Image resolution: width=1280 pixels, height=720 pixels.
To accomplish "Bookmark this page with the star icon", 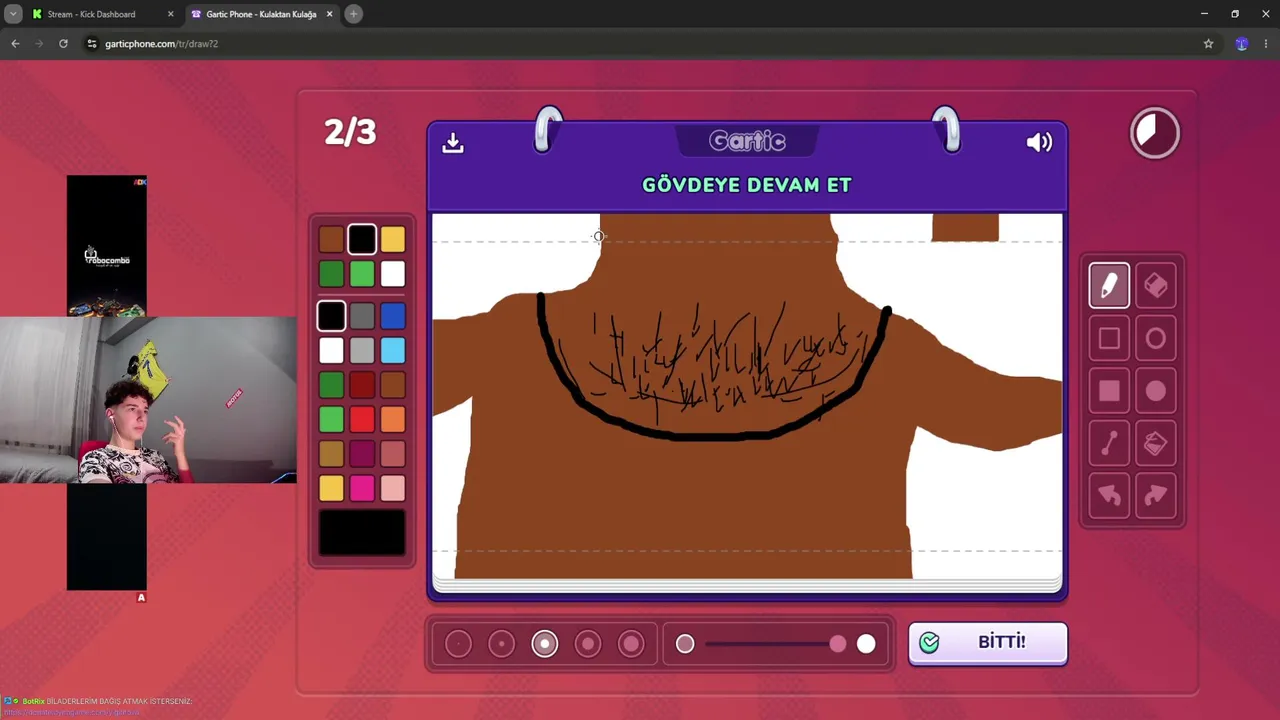I will 1208,44.
